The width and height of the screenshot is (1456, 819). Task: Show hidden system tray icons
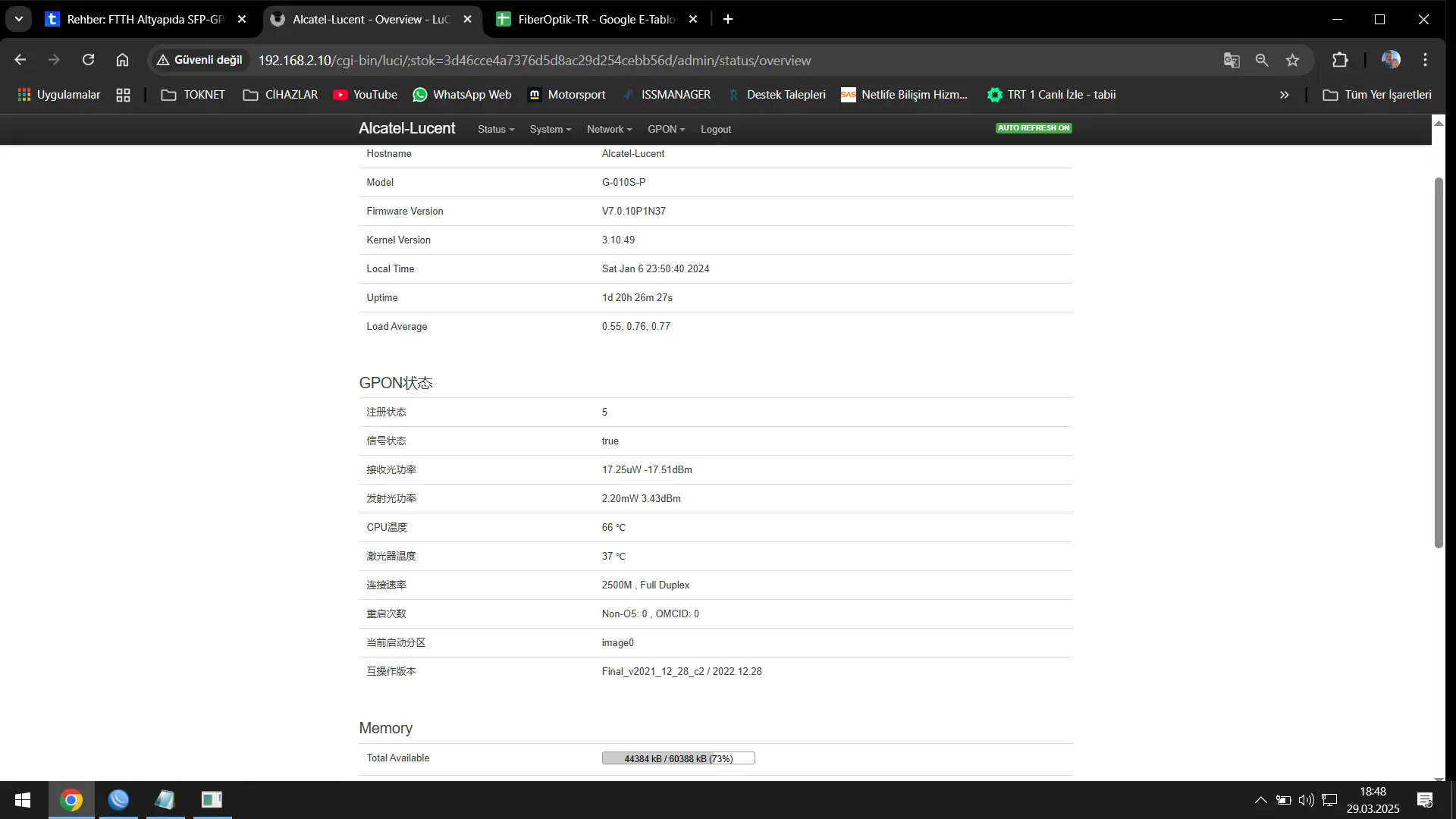[x=1260, y=800]
